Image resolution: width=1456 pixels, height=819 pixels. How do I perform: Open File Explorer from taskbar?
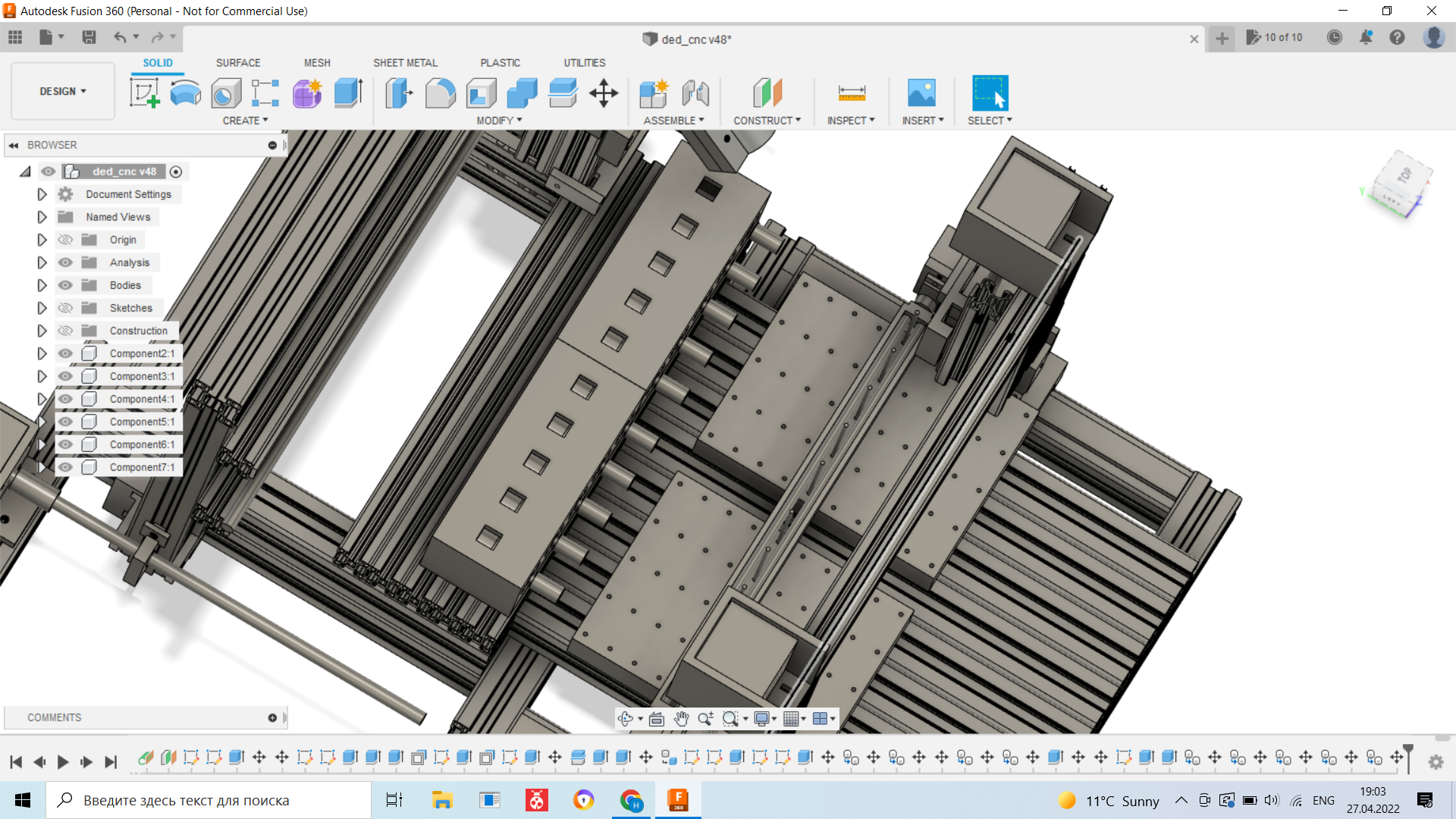tap(442, 800)
